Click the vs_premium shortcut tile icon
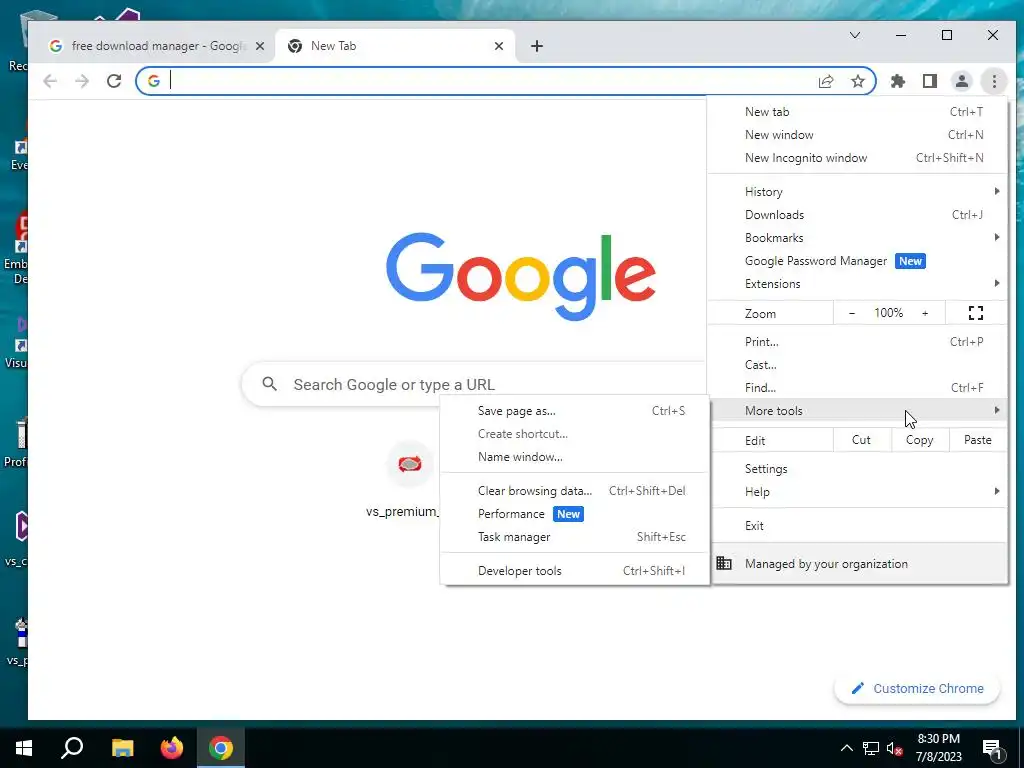1024x768 pixels. point(410,464)
